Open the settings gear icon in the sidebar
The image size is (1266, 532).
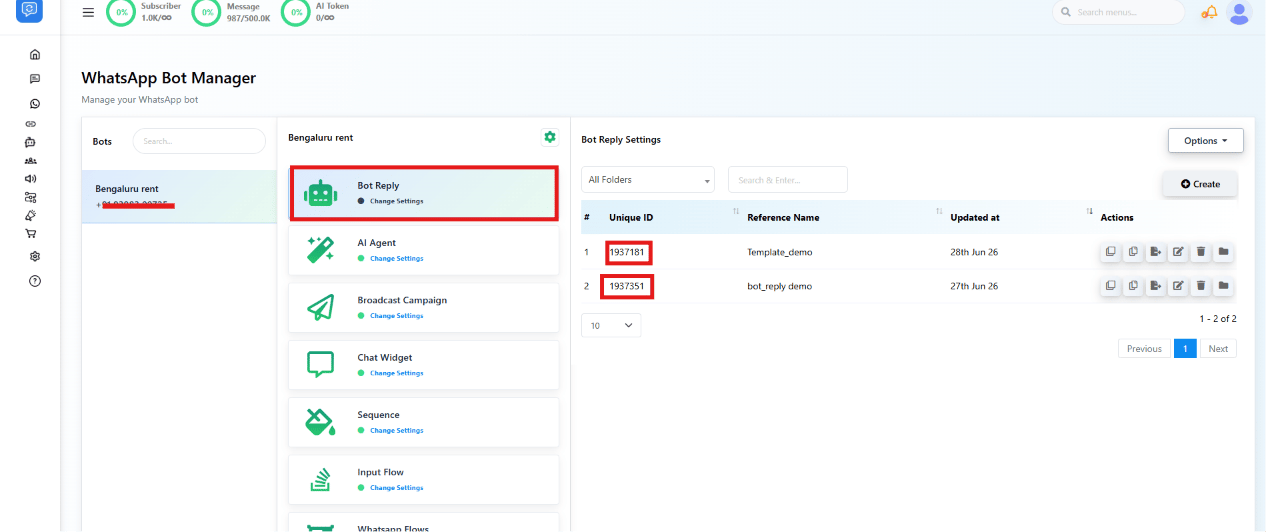pos(35,256)
